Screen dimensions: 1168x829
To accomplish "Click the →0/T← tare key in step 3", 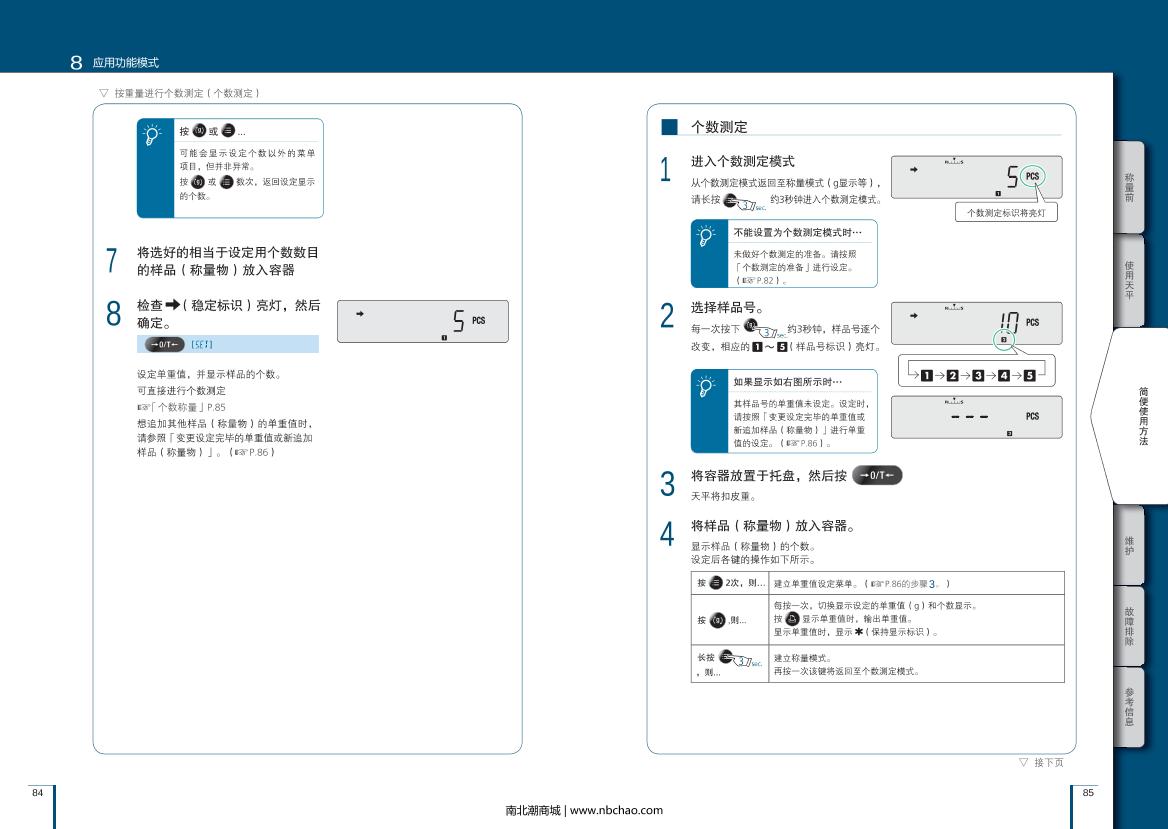I will pos(877,476).
